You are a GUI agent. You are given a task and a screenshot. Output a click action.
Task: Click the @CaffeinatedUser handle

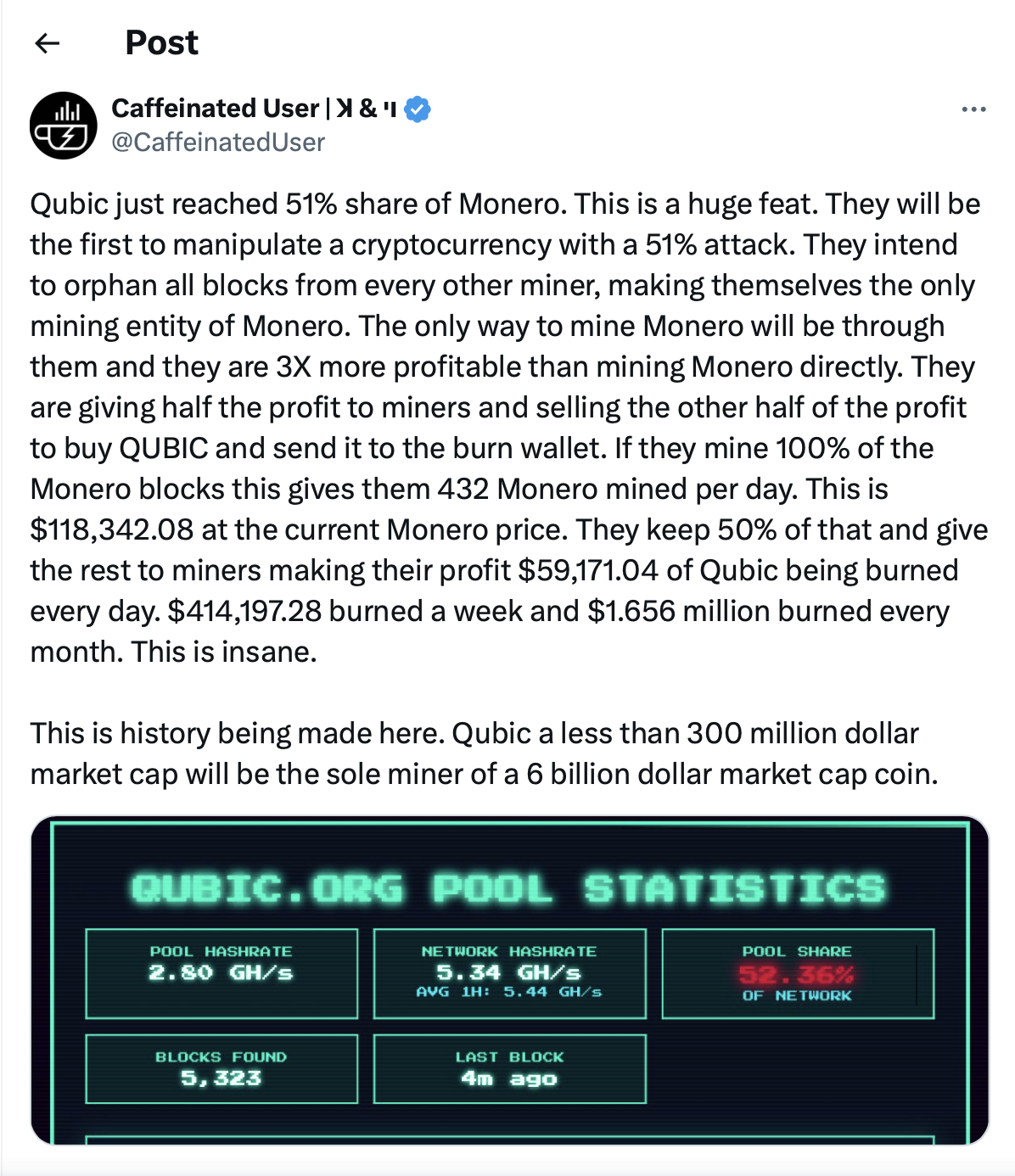click(218, 142)
